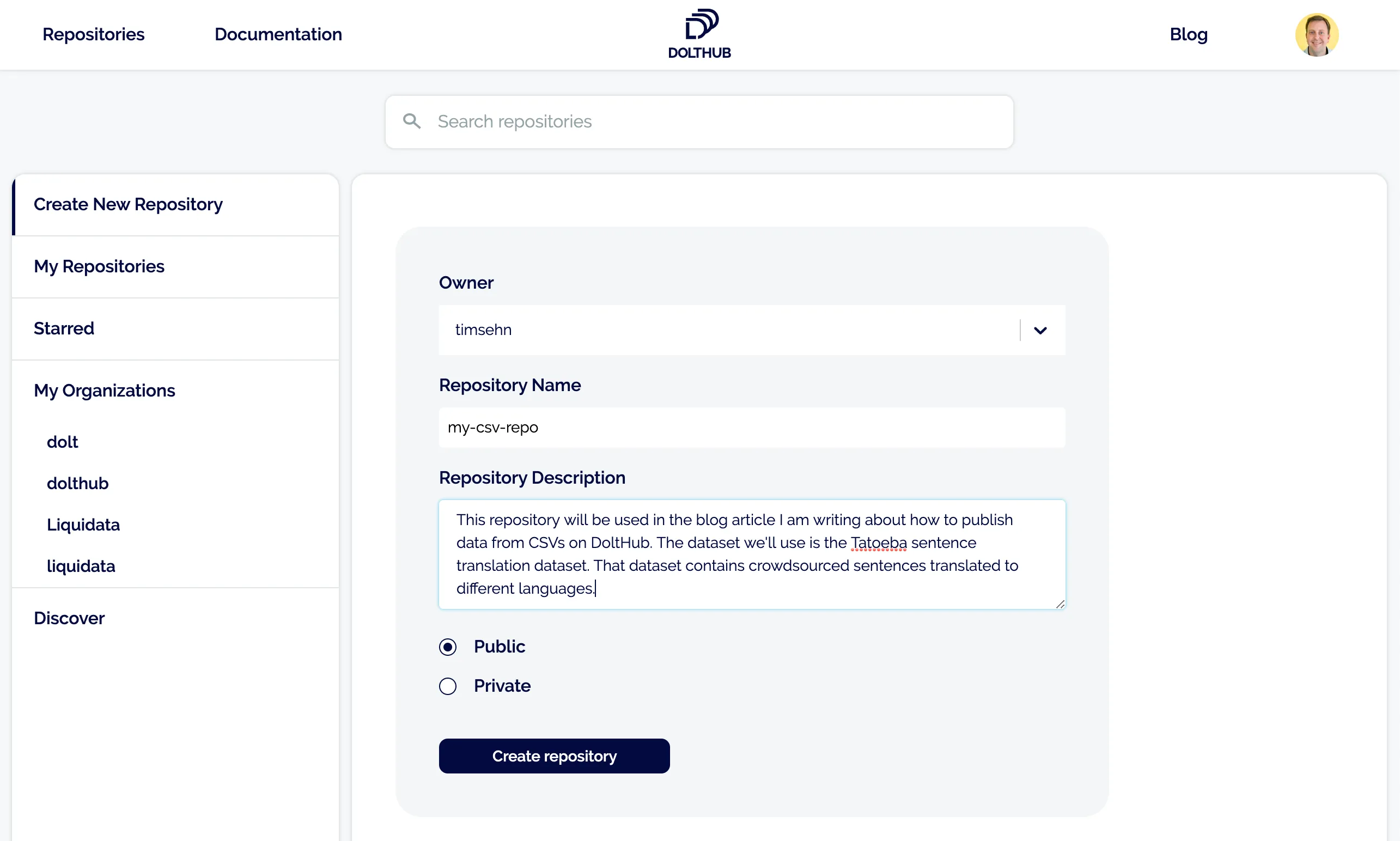The image size is (1400, 841).
Task: Open the Repositories menu
Action: pos(94,34)
